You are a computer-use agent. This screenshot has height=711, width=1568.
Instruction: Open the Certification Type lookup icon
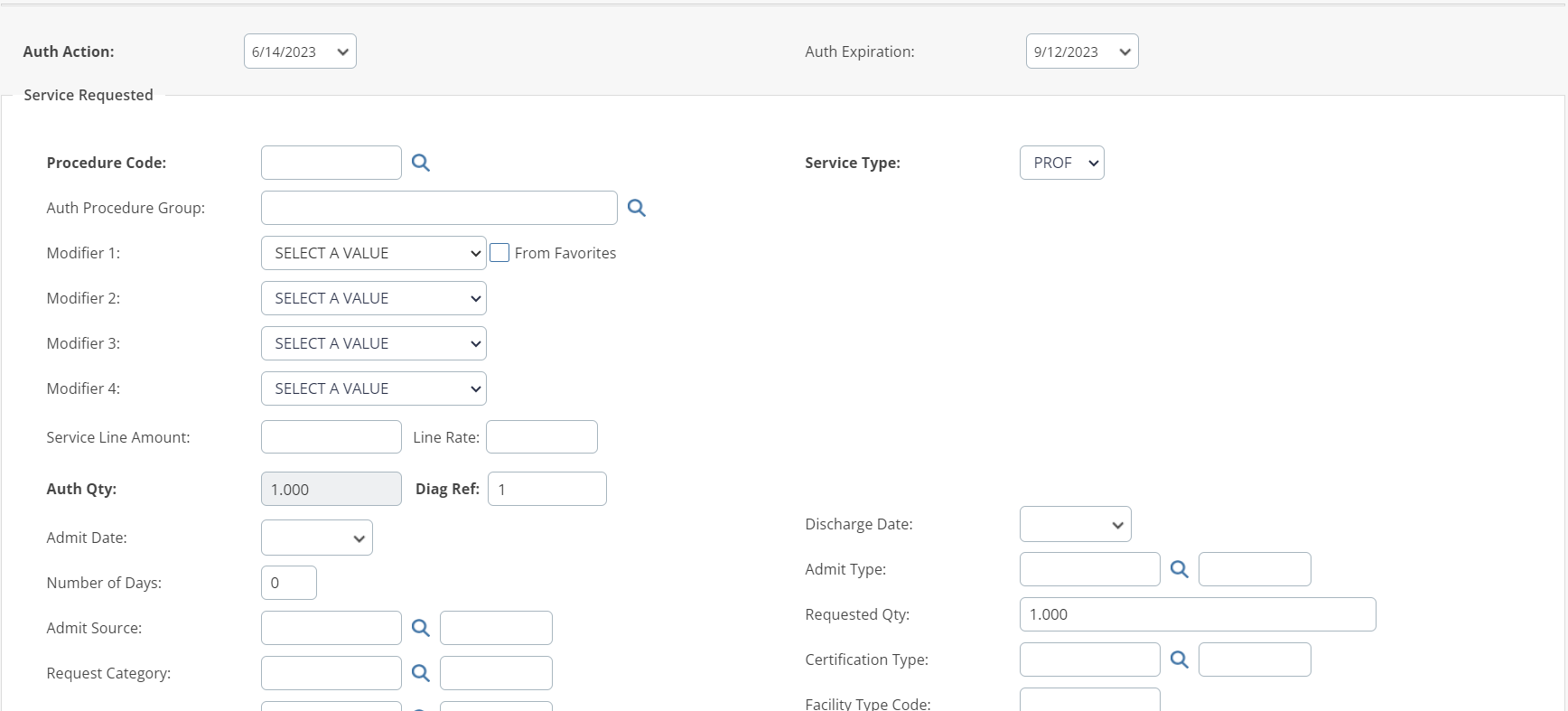pyautogui.click(x=1179, y=660)
